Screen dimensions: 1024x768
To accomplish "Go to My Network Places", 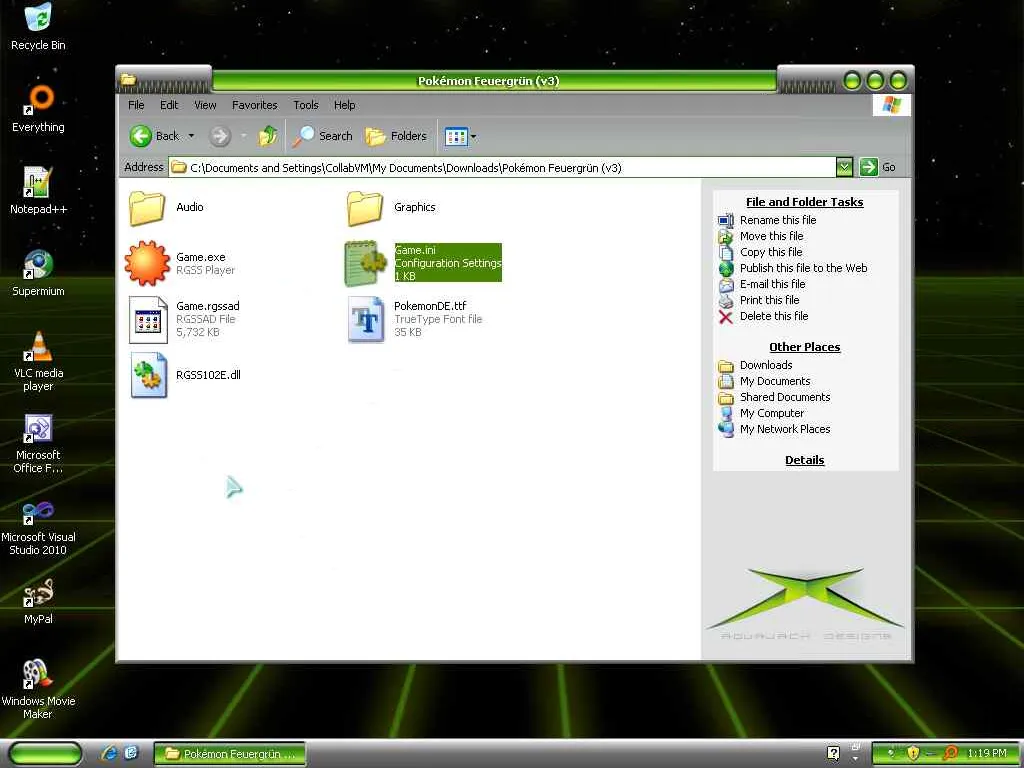I will (785, 429).
